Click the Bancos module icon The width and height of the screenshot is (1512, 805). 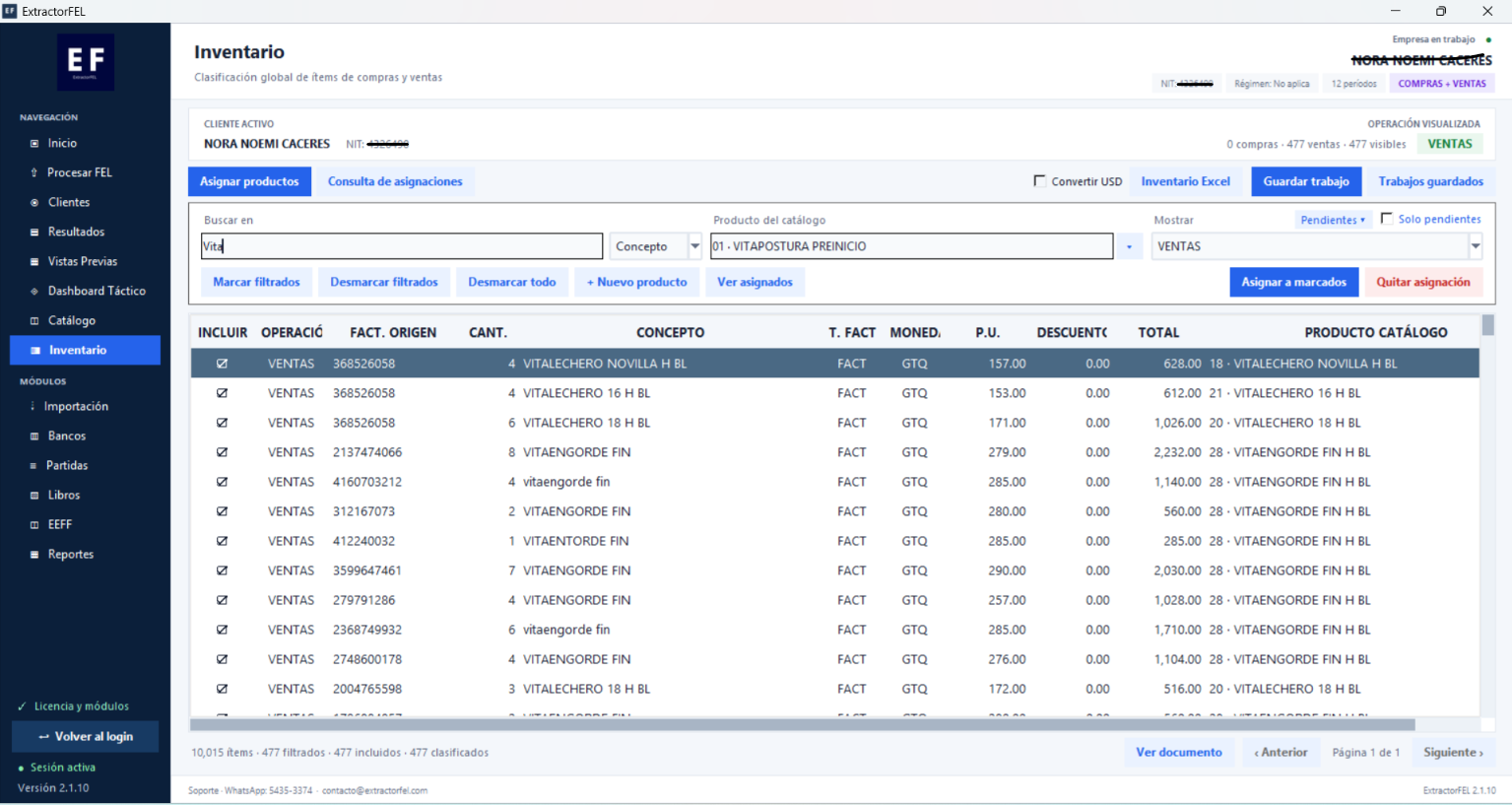(x=34, y=436)
